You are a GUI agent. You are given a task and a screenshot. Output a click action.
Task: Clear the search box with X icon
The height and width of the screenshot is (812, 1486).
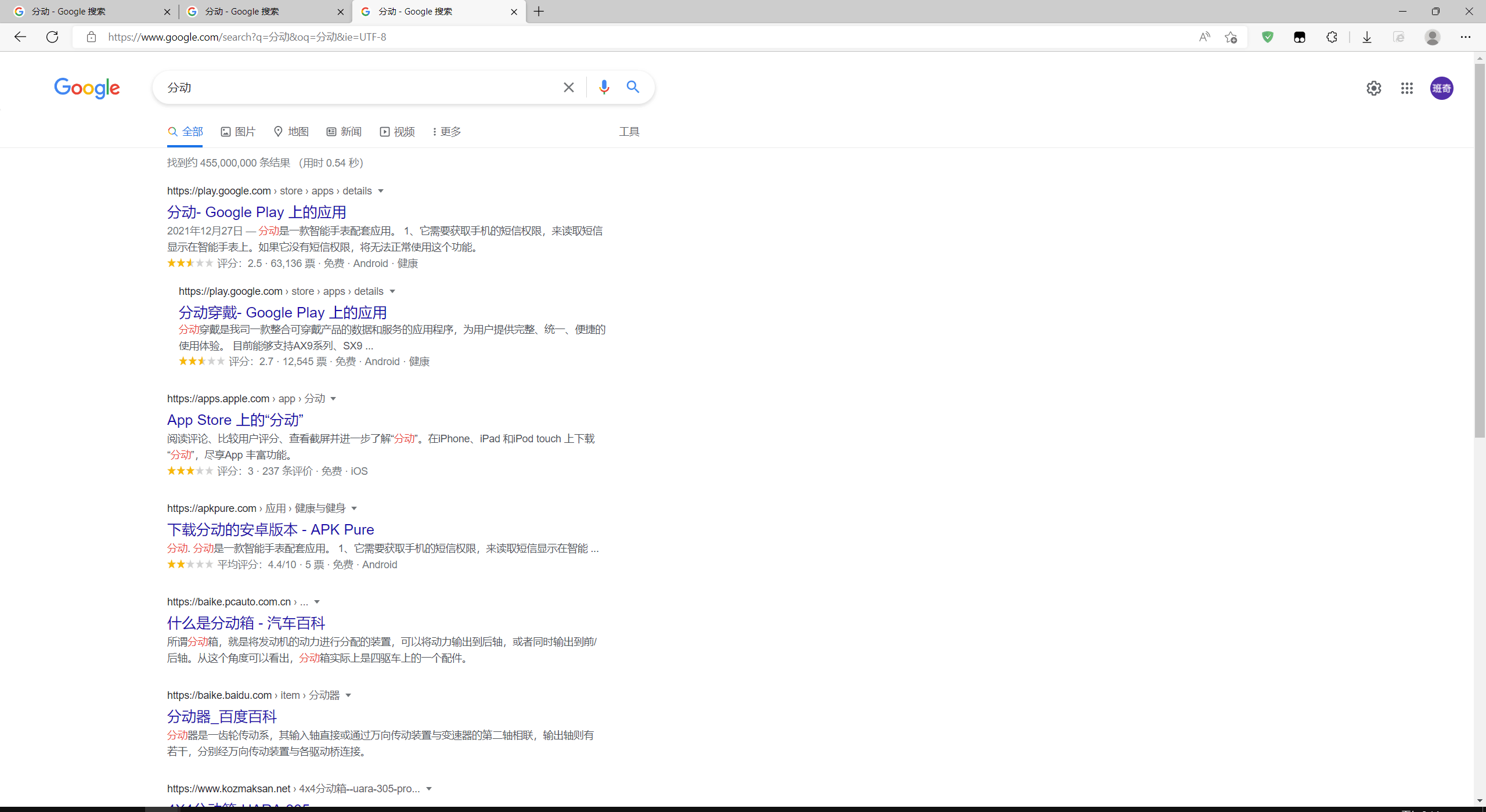569,87
